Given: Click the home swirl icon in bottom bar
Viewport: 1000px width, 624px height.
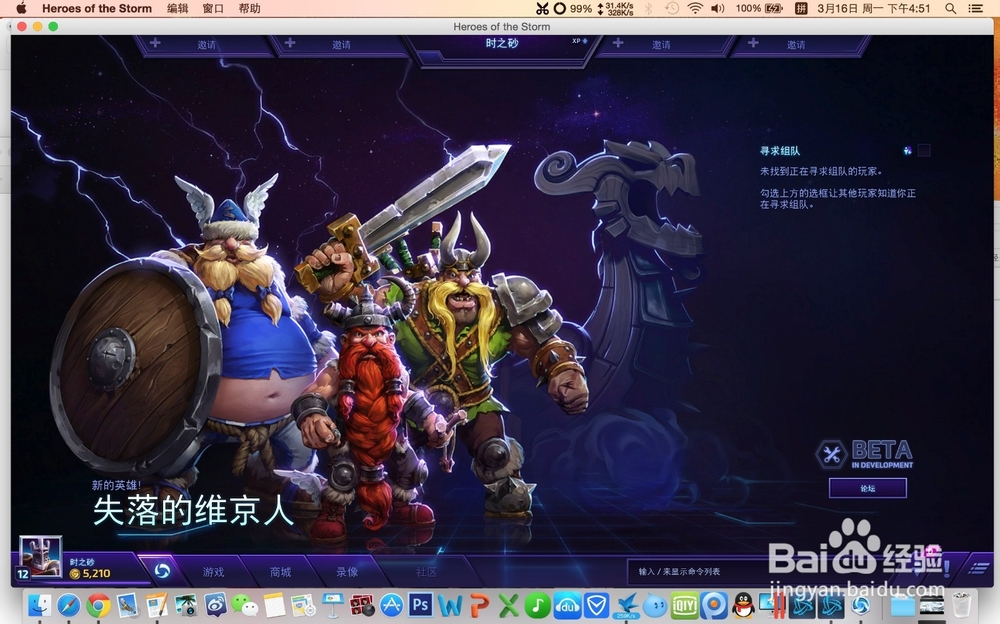Looking at the screenshot, I should pyautogui.click(x=162, y=570).
